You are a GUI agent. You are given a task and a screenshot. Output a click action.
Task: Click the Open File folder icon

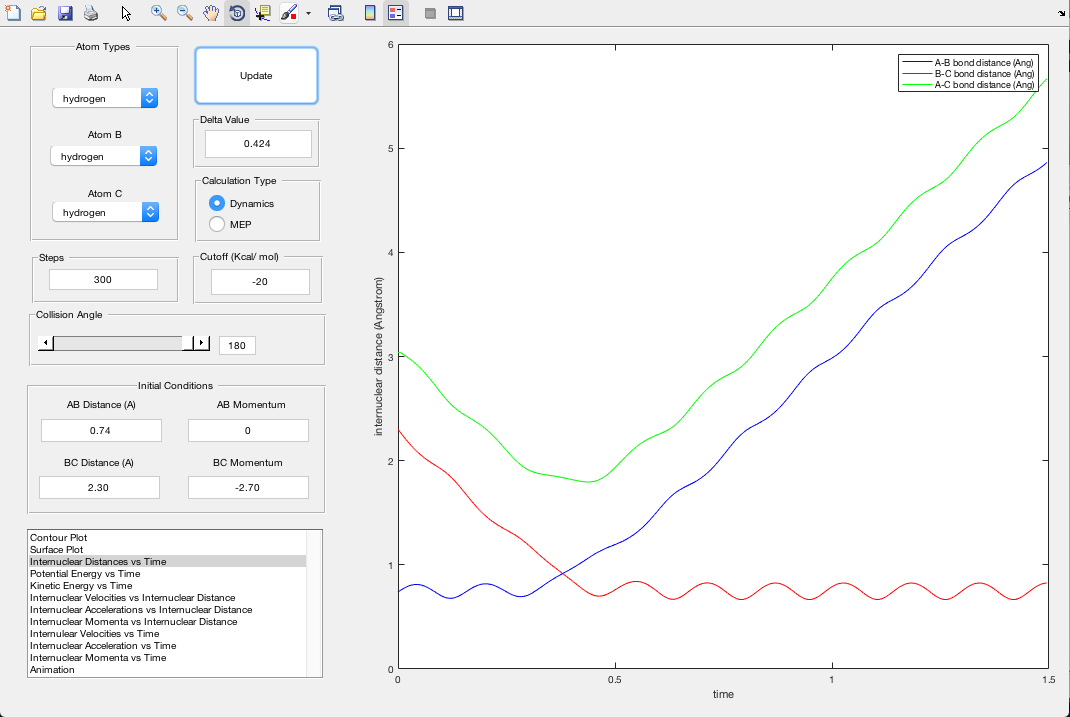pos(39,13)
